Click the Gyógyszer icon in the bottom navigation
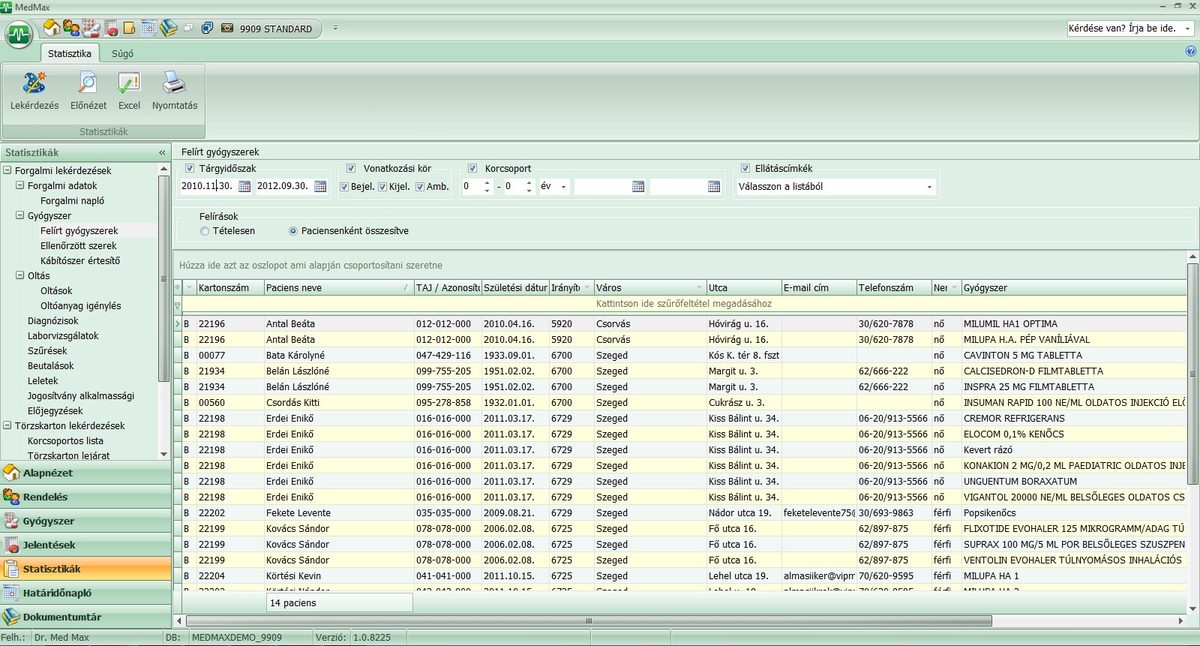The height and width of the screenshot is (646, 1200). (12, 521)
